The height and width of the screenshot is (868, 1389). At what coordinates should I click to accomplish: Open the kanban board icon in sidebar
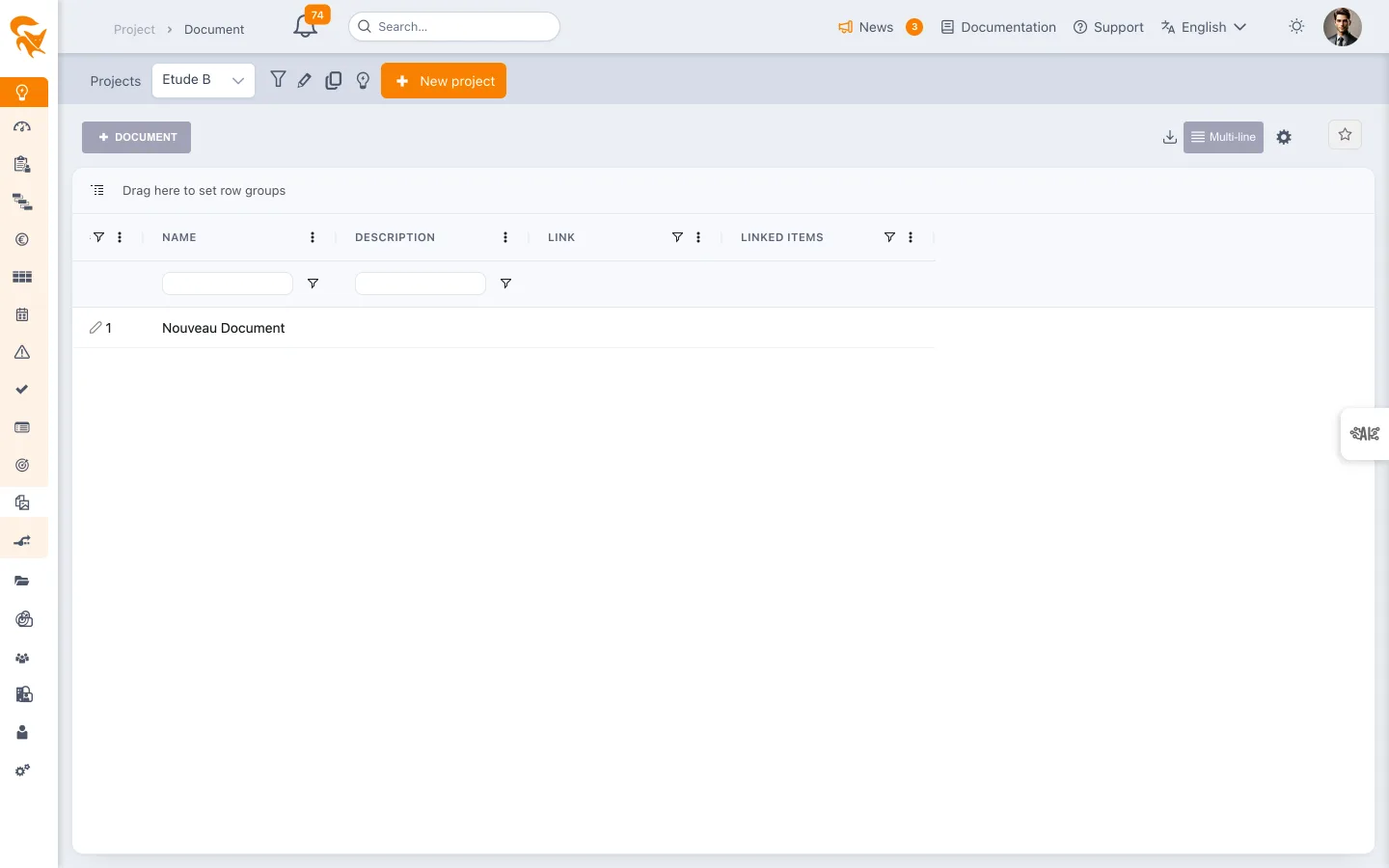22,277
